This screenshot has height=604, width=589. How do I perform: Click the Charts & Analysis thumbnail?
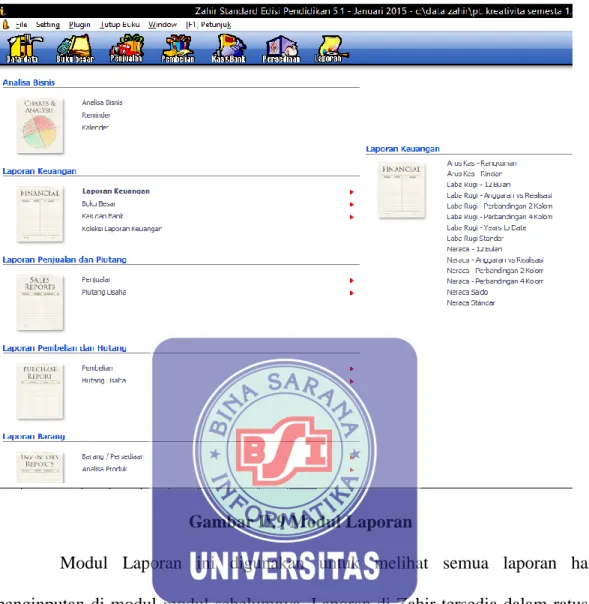40,126
